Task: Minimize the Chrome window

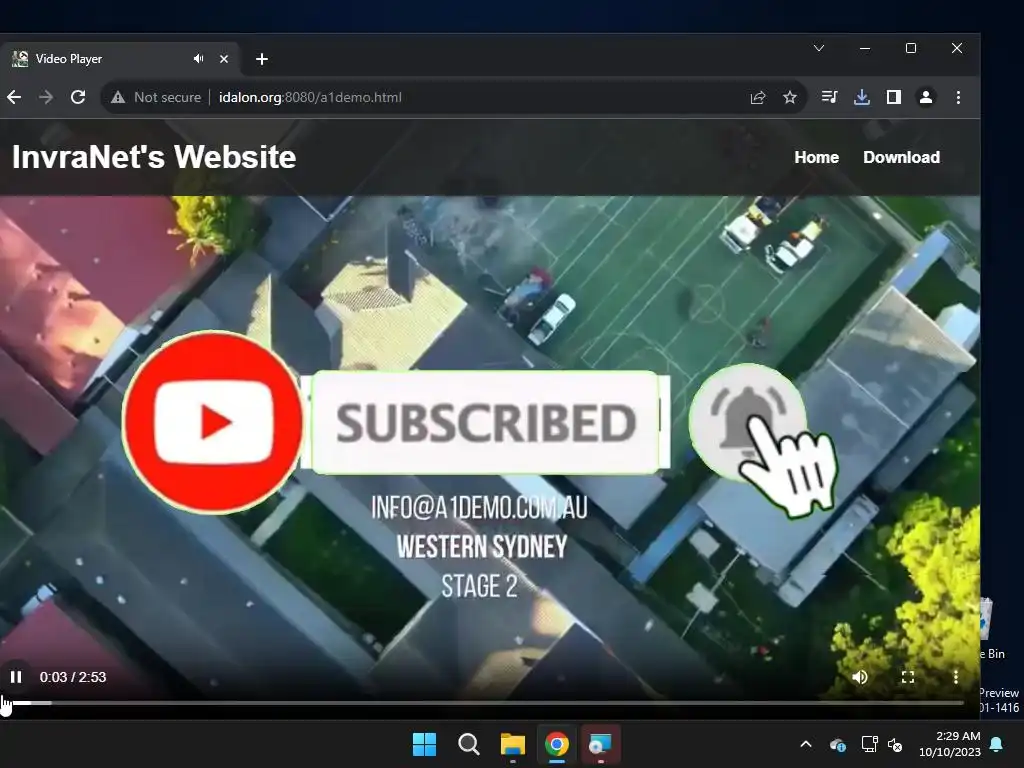Action: (865, 48)
